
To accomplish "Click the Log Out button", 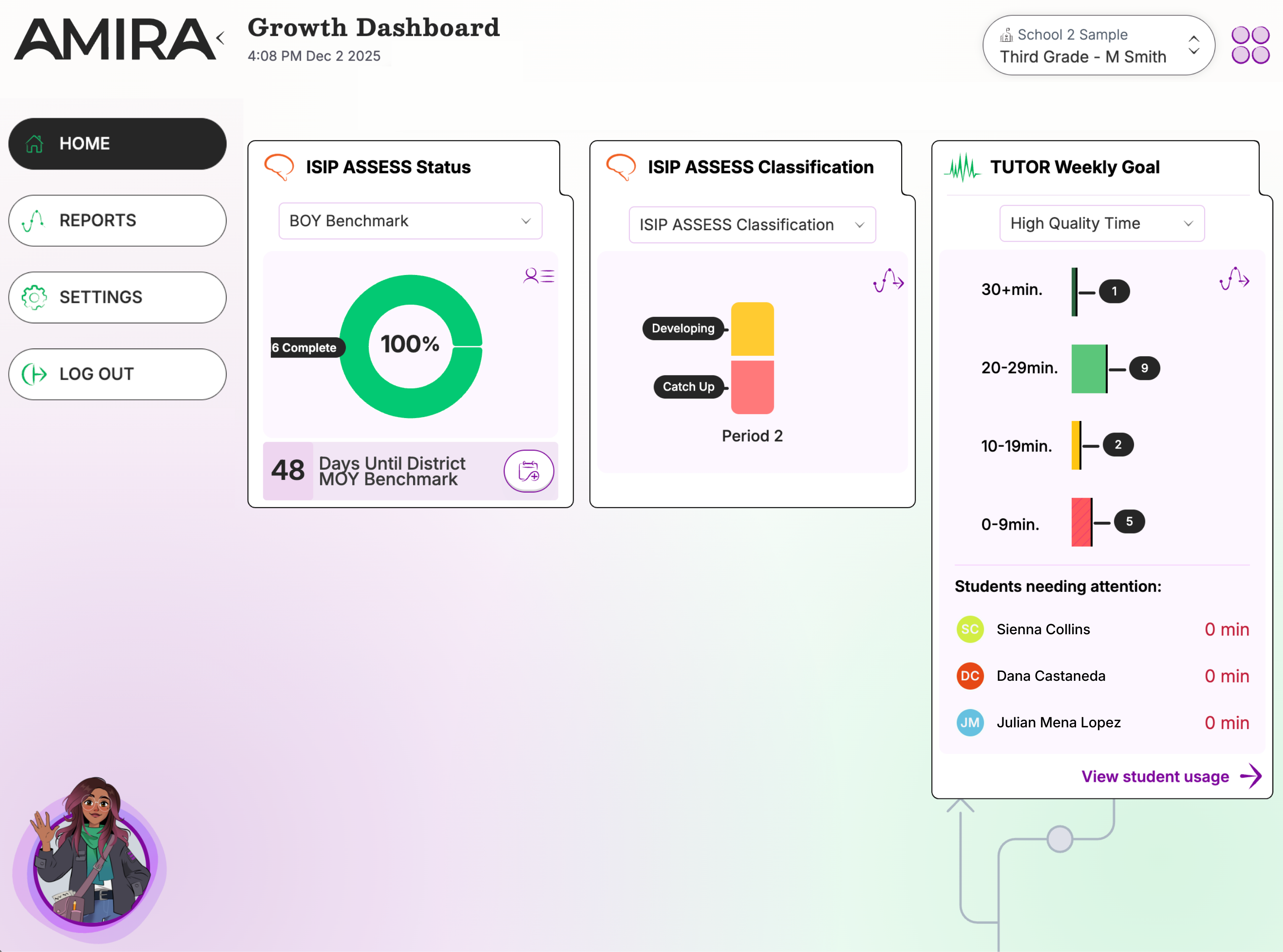I will click(118, 374).
